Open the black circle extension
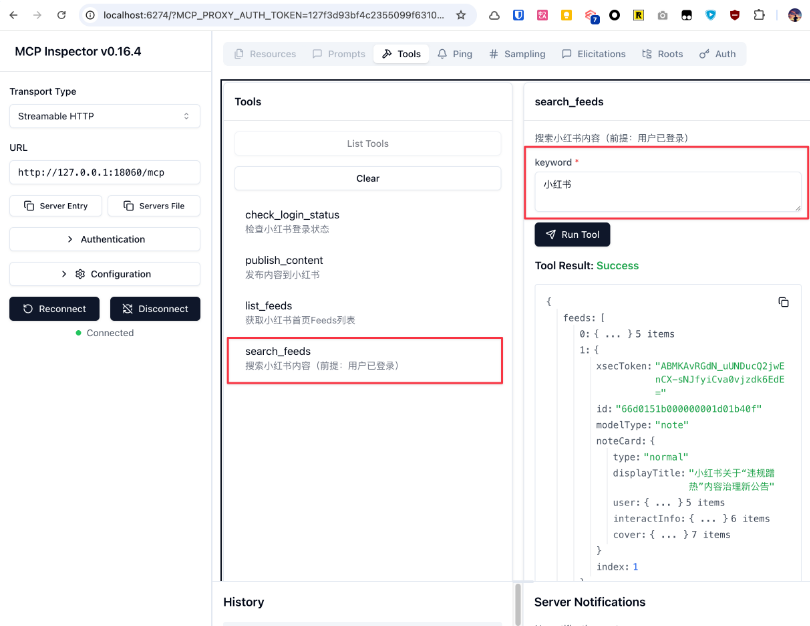 [x=614, y=15]
